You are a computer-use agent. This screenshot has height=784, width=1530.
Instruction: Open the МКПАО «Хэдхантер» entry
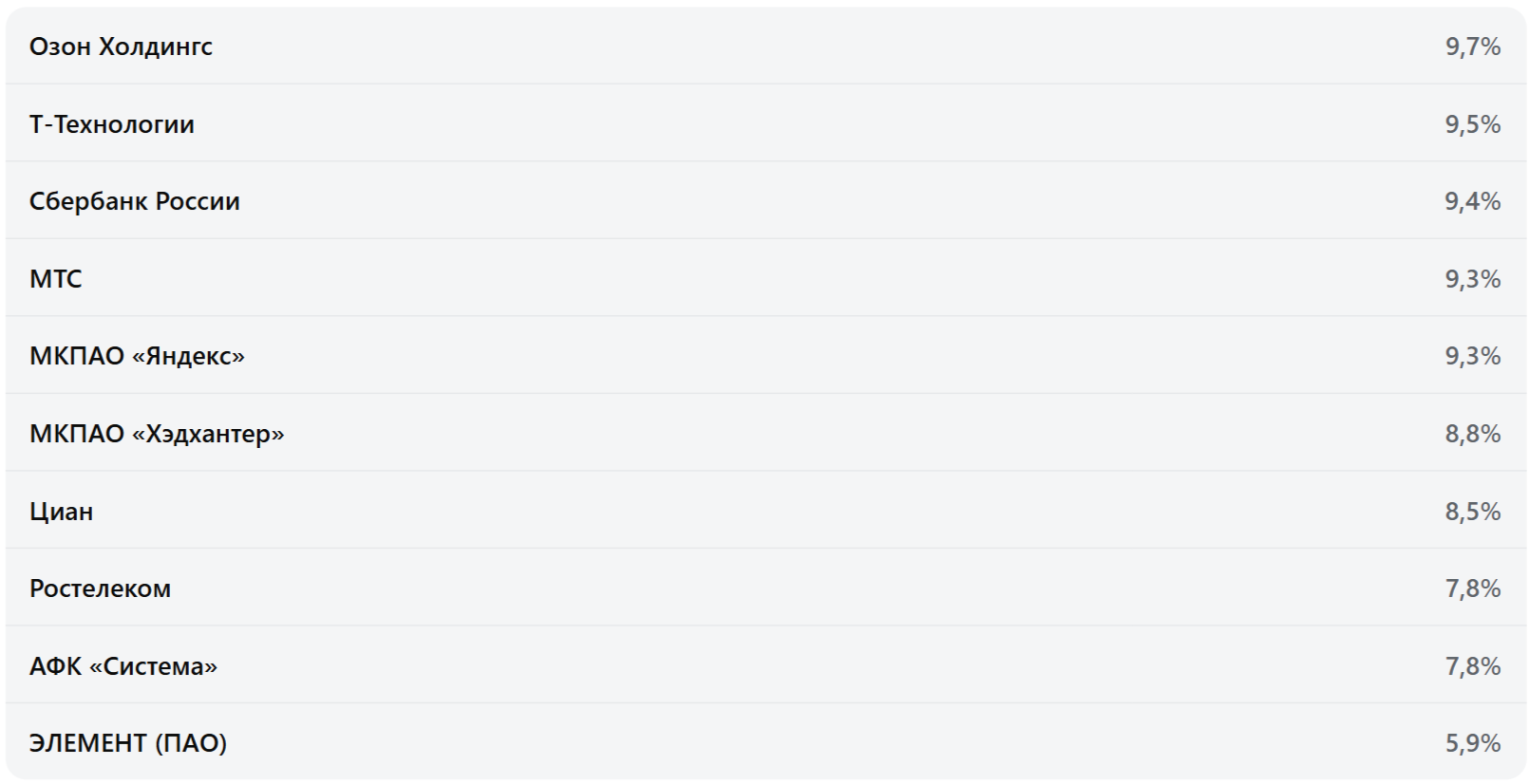157,434
